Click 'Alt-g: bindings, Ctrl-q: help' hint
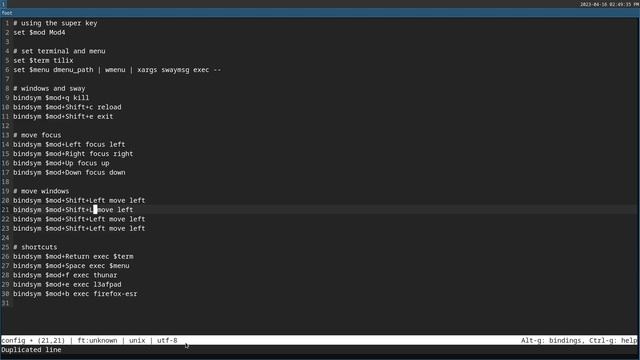The height and width of the screenshot is (360, 640). 579,340
